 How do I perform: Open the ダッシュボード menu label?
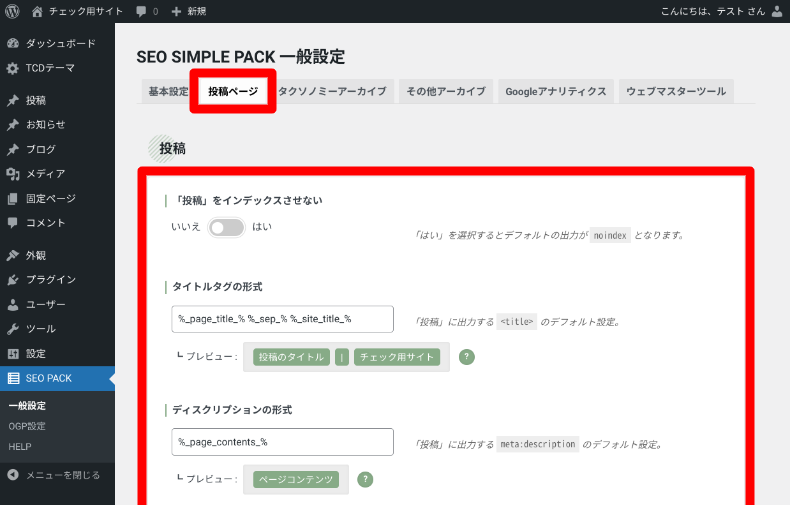click(61, 43)
